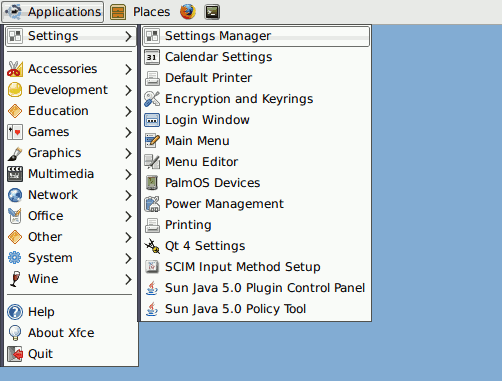Click the Calendar Settings icon

[x=152, y=57]
